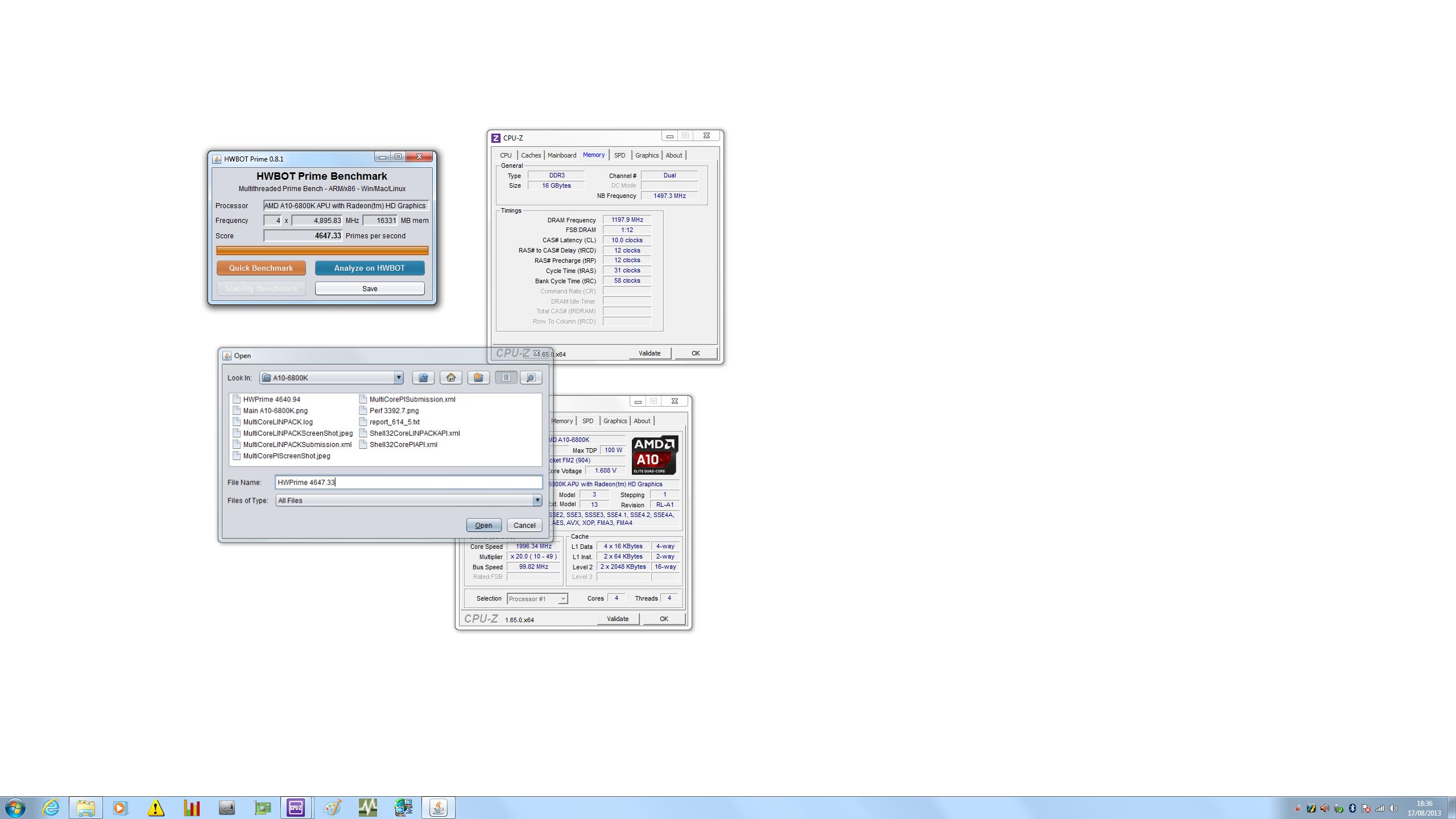Launch Internet Explorer from taskbar
The height and width of the screenshot is (819, 1456).
51,808
